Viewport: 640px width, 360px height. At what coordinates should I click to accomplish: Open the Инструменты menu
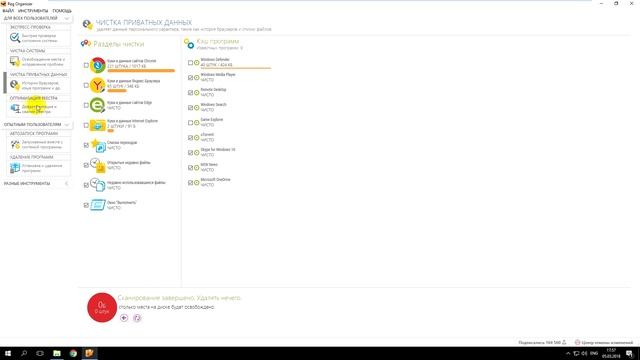pos(33,11)
